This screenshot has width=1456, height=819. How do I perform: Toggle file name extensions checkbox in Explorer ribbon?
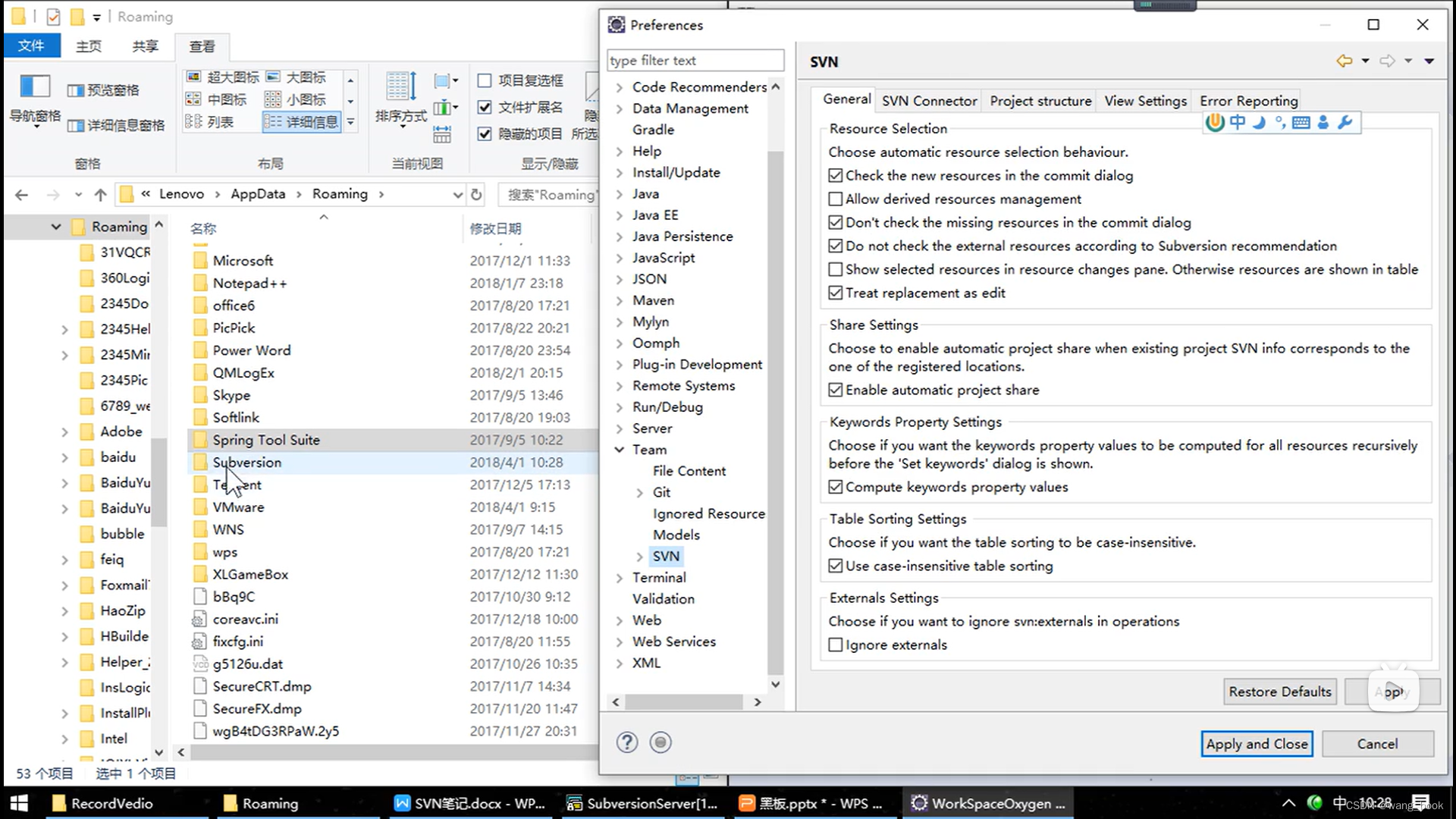[x=485, y=107]
